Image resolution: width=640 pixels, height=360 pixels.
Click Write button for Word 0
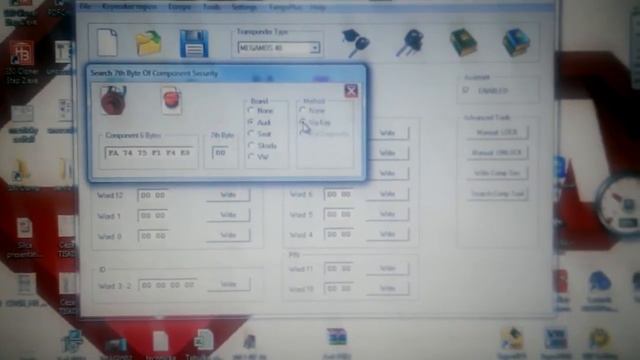228,235
